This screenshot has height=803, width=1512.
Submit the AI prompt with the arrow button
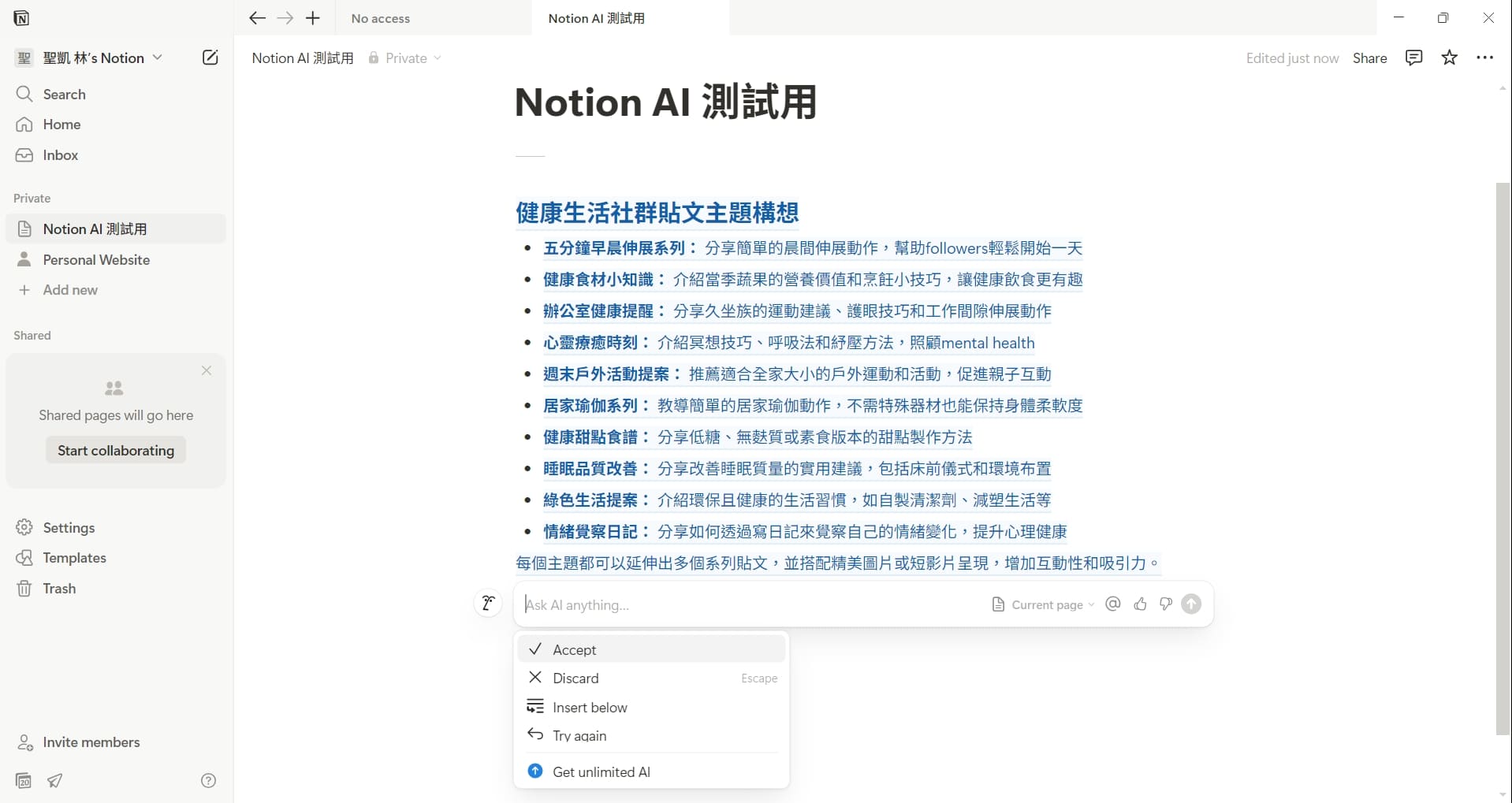[1190, 604]
